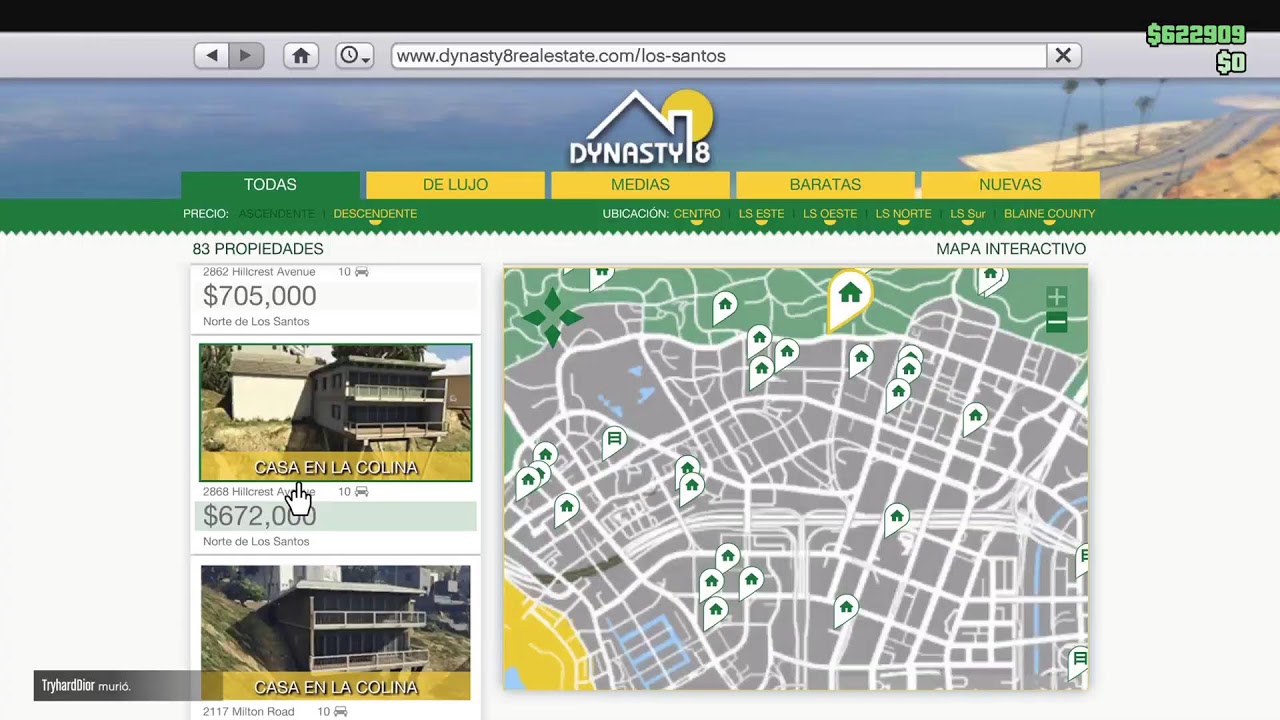Zoom in on the map with plus

click(x=1057, y=297)
